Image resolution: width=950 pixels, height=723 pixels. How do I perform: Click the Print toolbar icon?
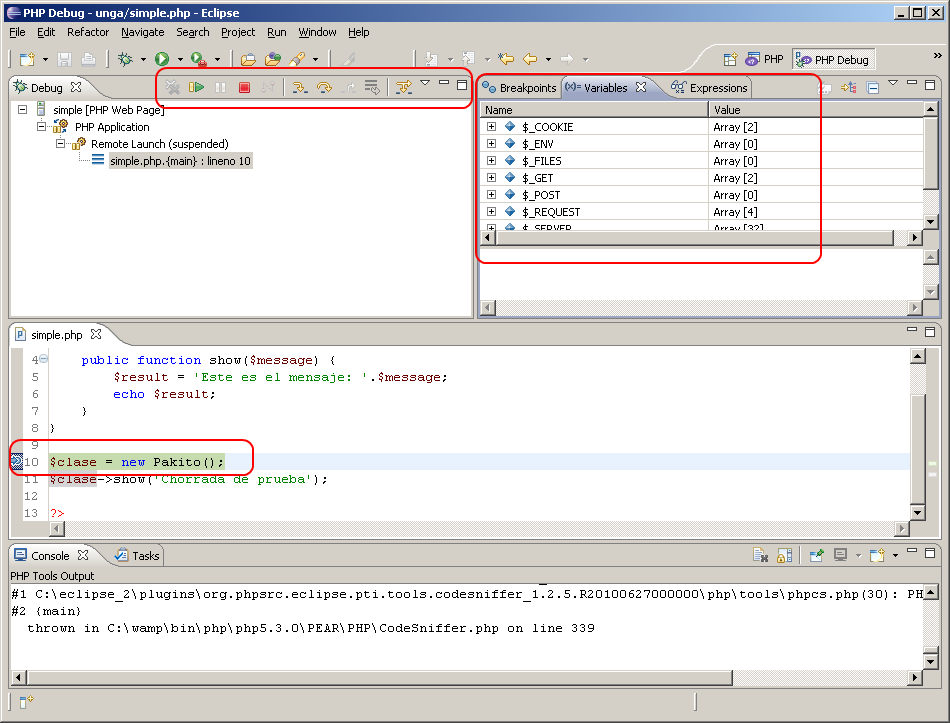pyautogui.click(x=88, y=59)
